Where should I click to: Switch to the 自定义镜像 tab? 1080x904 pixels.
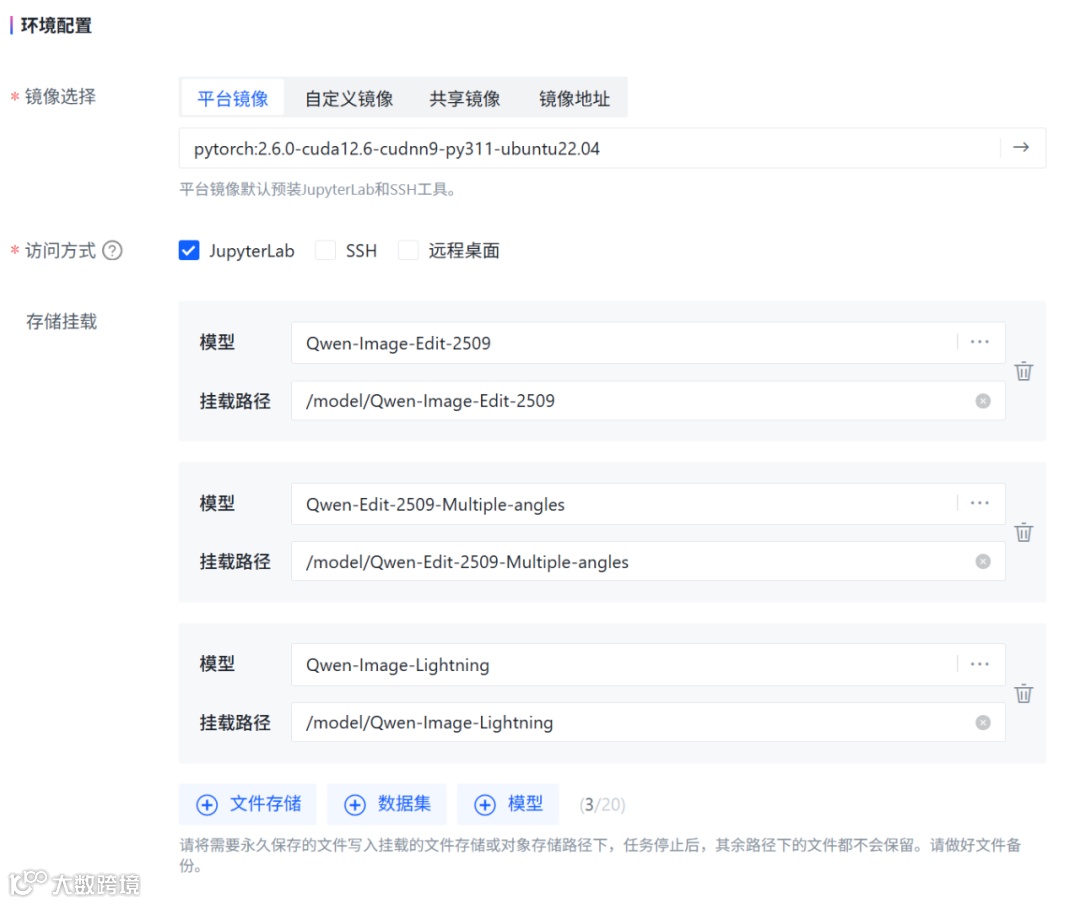click(349, 99)
